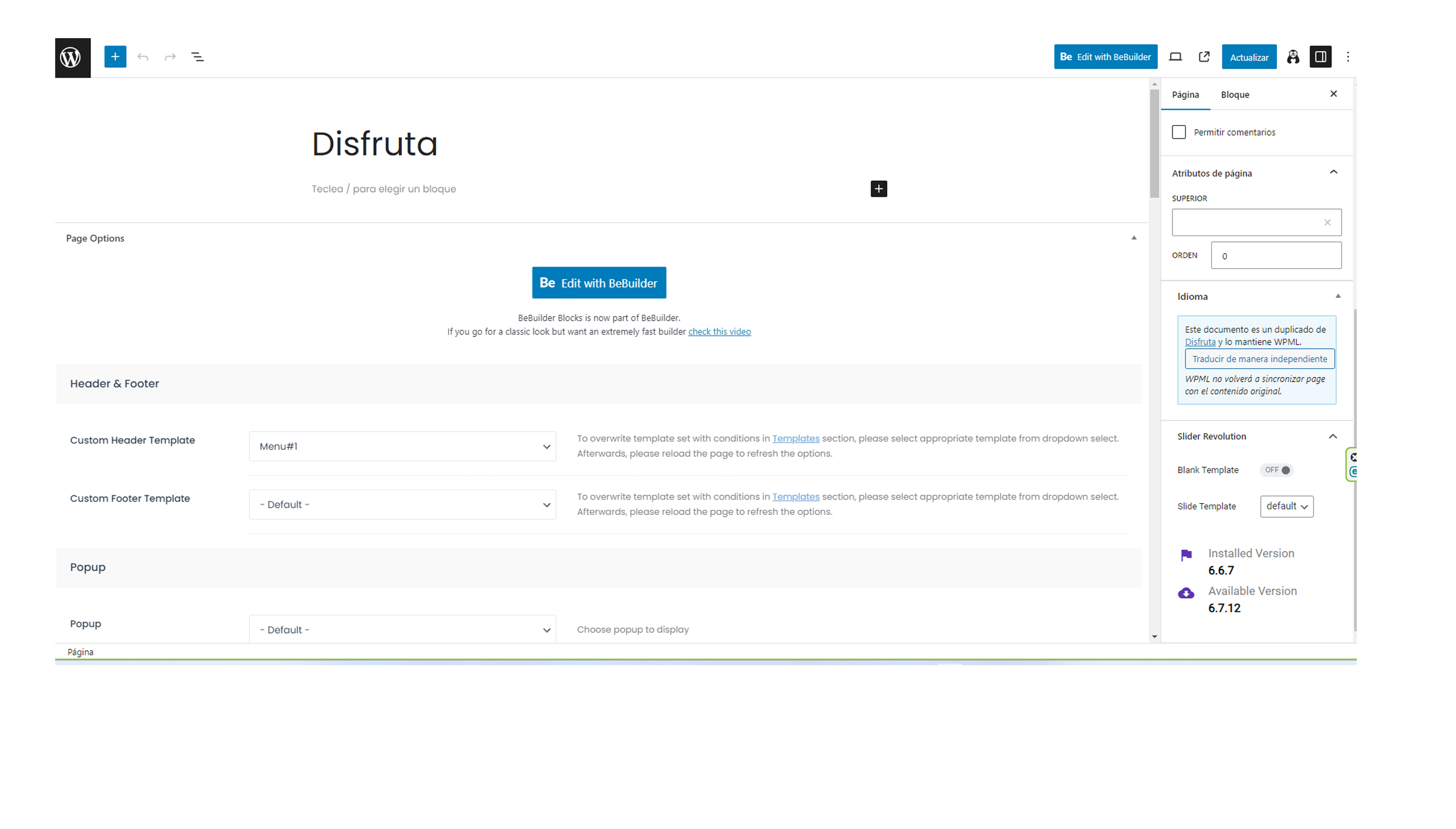The height and width of the screenshot is (829, 1456).
Task: Open the block inserter plus button
Action: click(115, 57)
